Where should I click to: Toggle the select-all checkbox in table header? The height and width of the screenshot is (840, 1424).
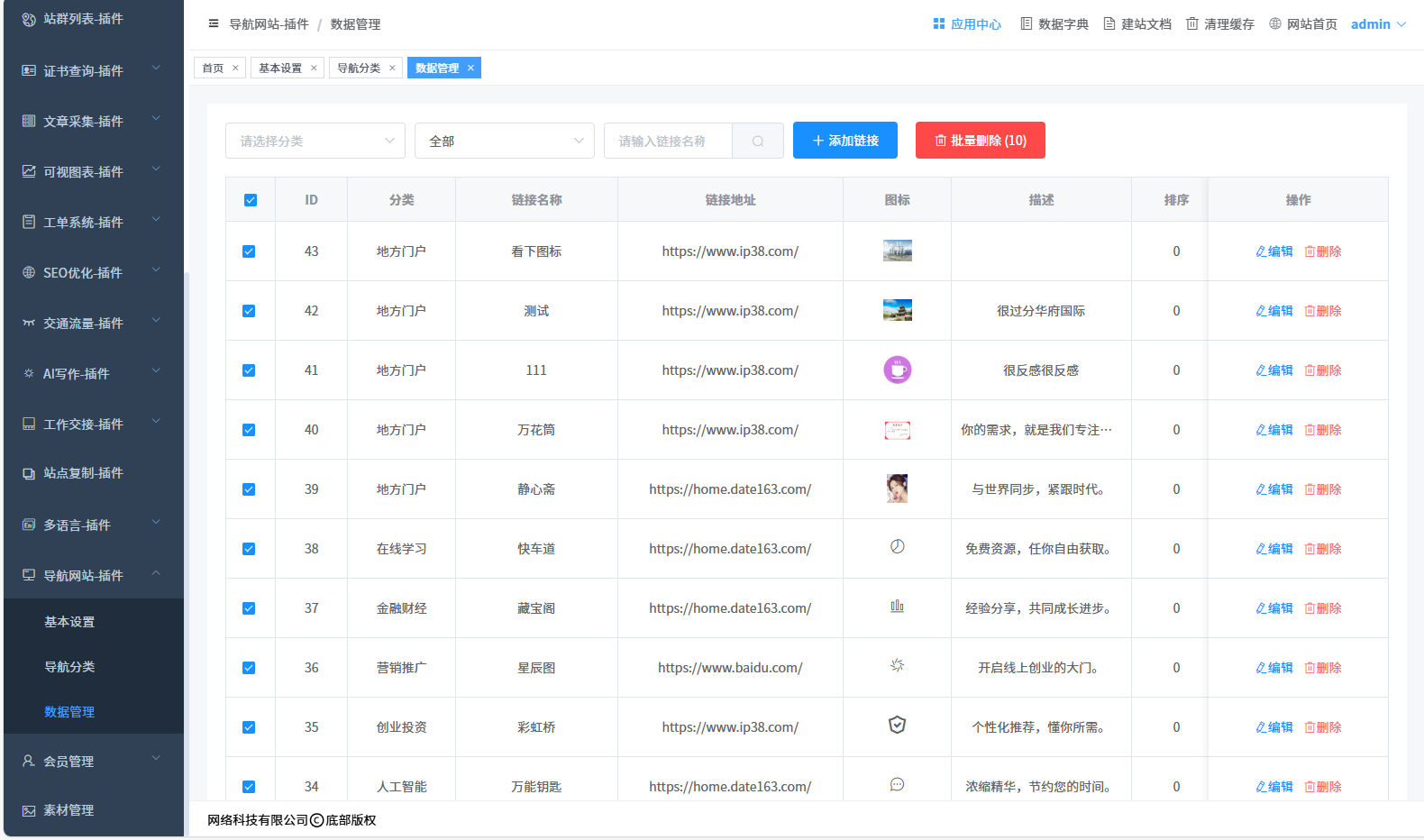coord(251,200)
